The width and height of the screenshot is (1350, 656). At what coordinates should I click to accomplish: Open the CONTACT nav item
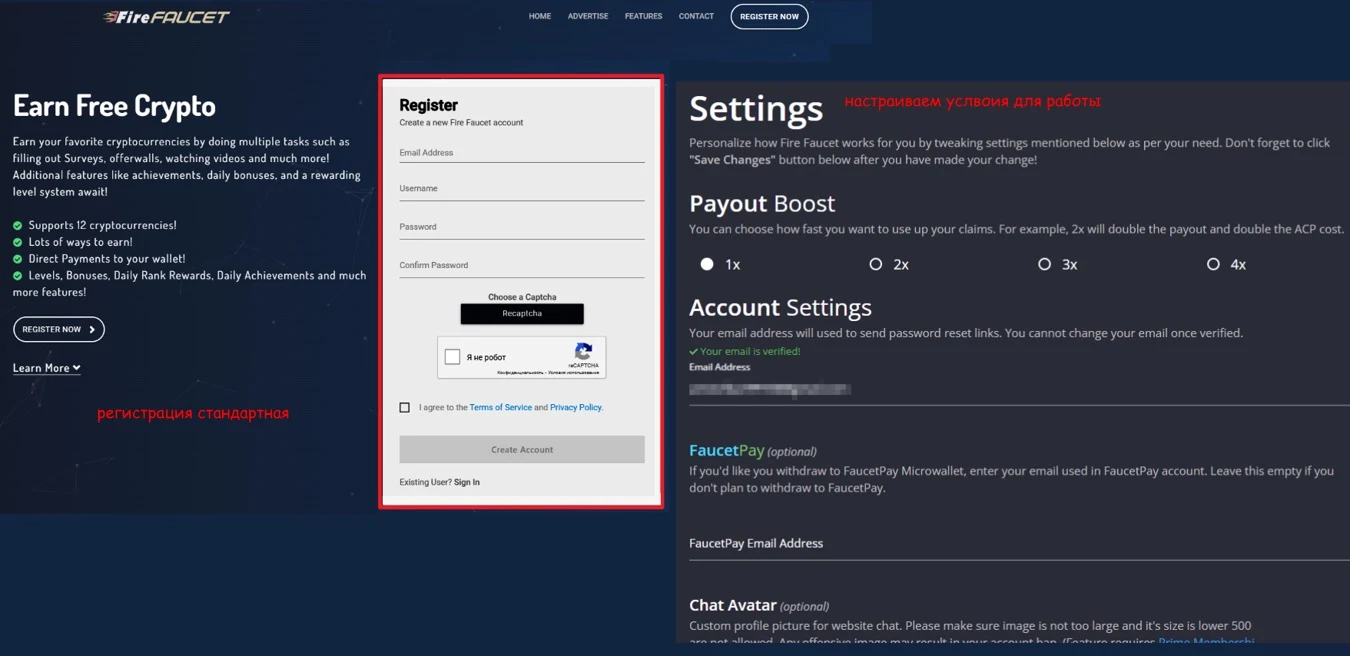click(x=696, y=16)
